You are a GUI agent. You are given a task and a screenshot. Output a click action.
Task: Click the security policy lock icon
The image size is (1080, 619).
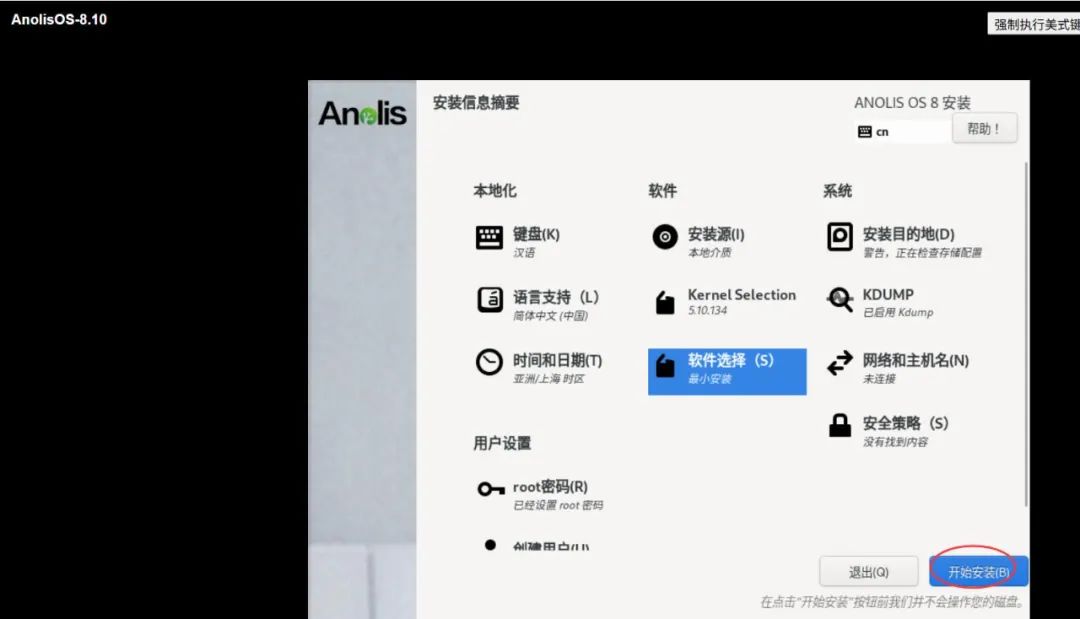click(x=840, y=426)
